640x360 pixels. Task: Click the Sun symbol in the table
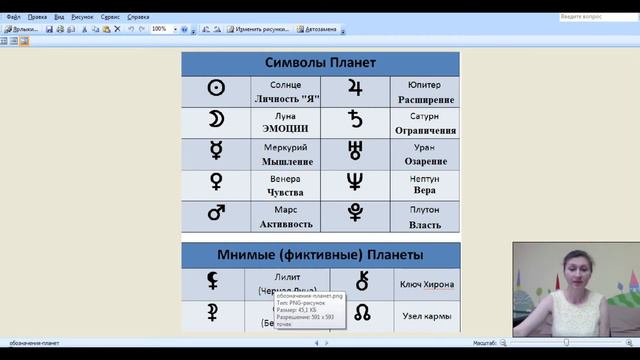point(216,88)
